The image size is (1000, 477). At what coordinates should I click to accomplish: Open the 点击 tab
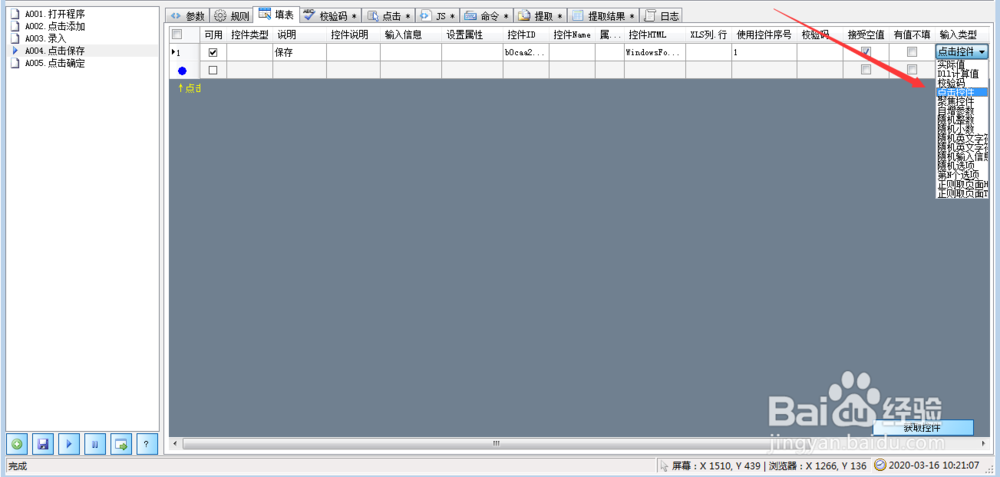(x=388, y=16)
